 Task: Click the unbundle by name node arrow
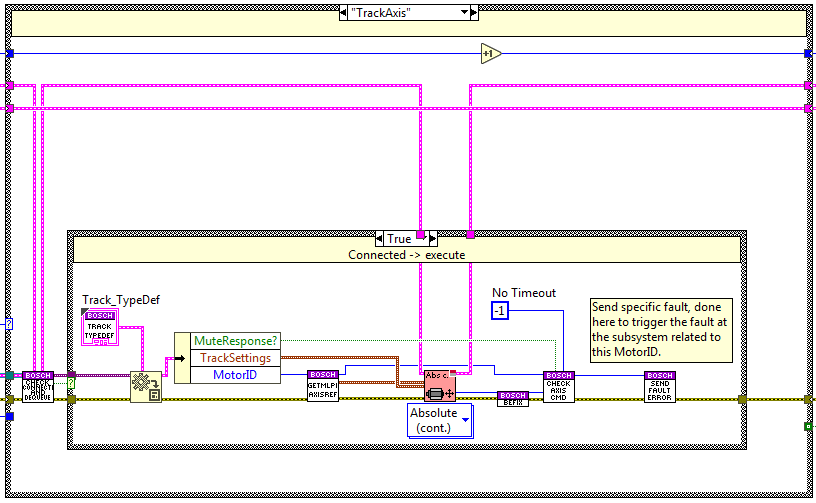click(x=182, y=358)
